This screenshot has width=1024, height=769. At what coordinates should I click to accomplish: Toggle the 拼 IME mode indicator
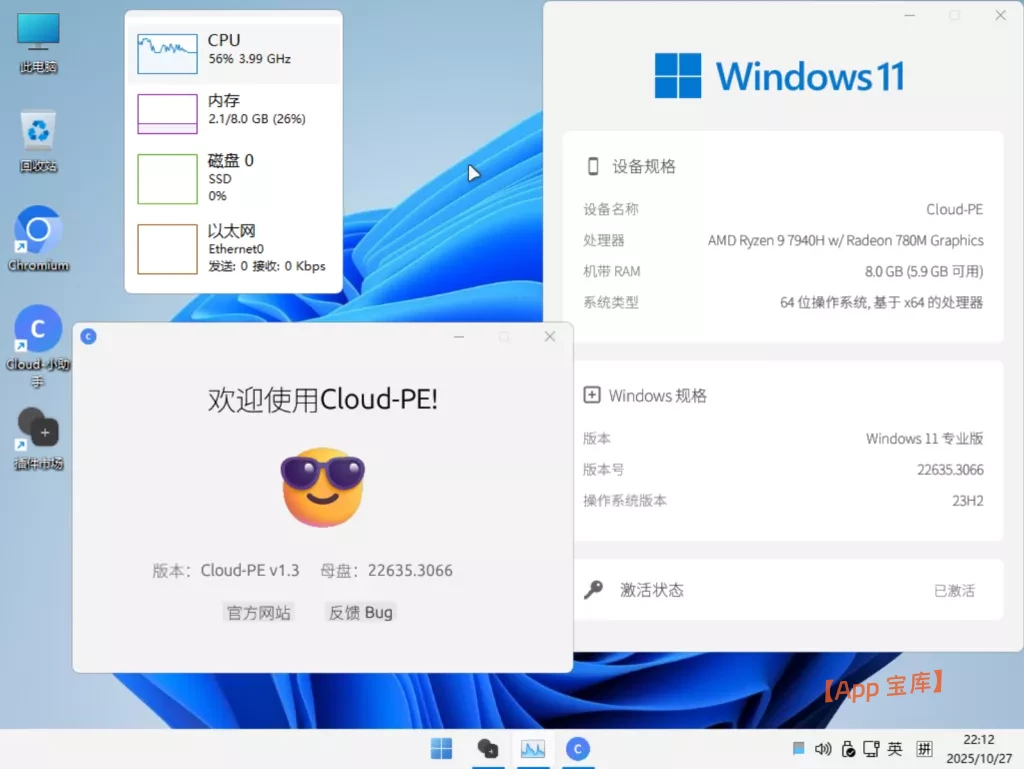[x=923, y=748]
